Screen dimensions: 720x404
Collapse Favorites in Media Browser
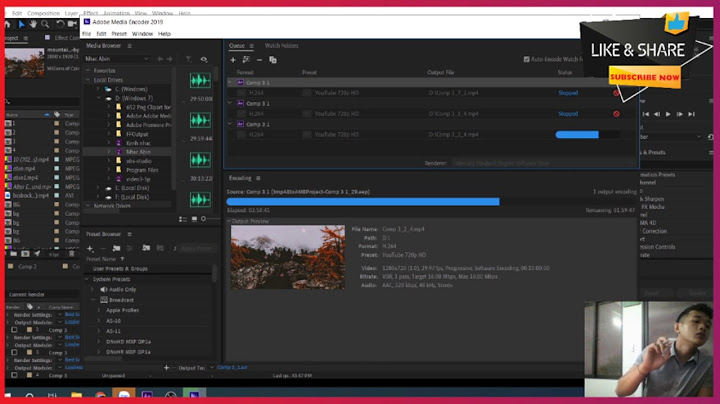[x=88, y=71]
